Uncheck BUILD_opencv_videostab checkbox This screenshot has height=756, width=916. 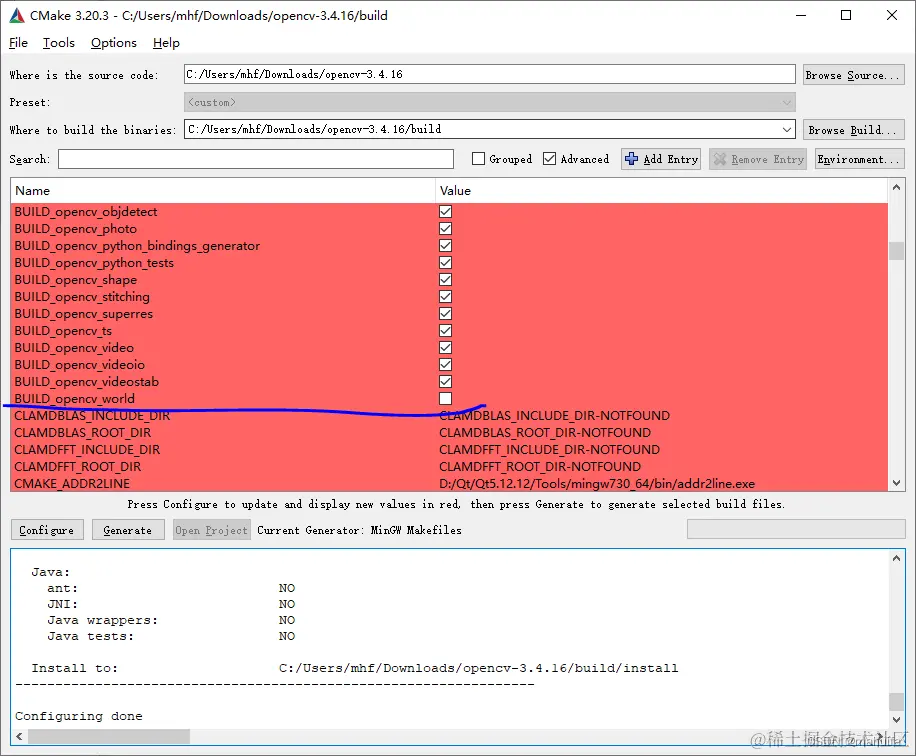click(445, 381)
